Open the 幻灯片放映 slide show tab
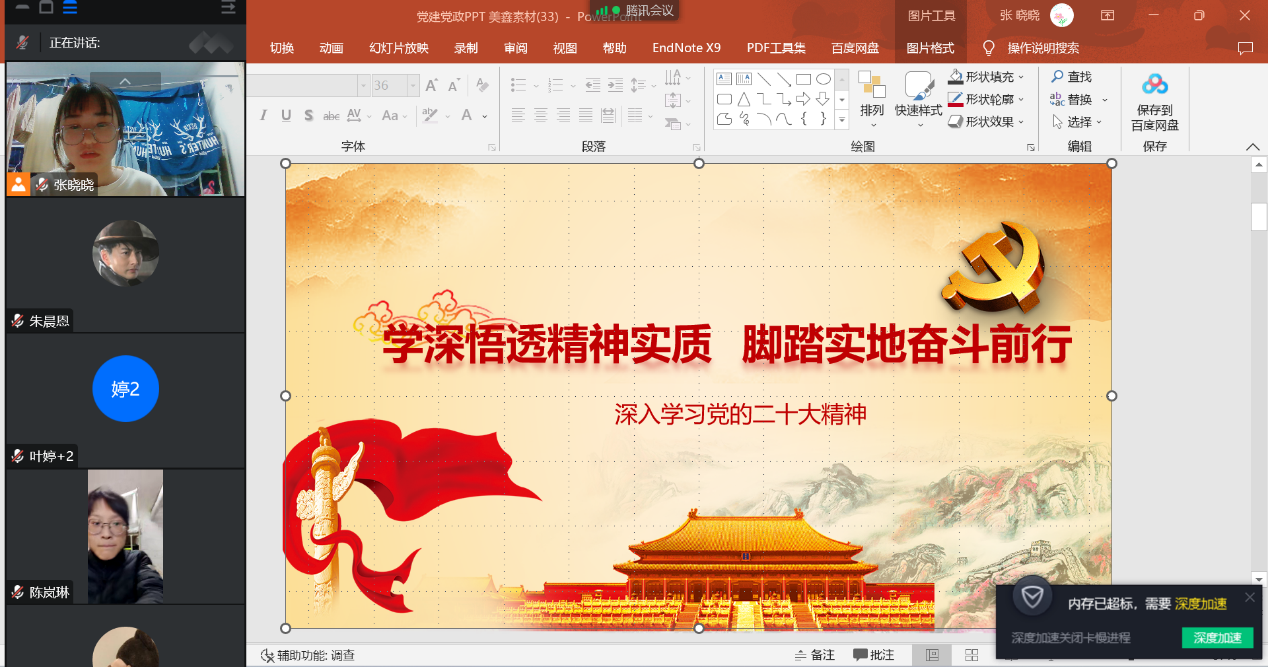The image size is (1268, 667). 398,48
